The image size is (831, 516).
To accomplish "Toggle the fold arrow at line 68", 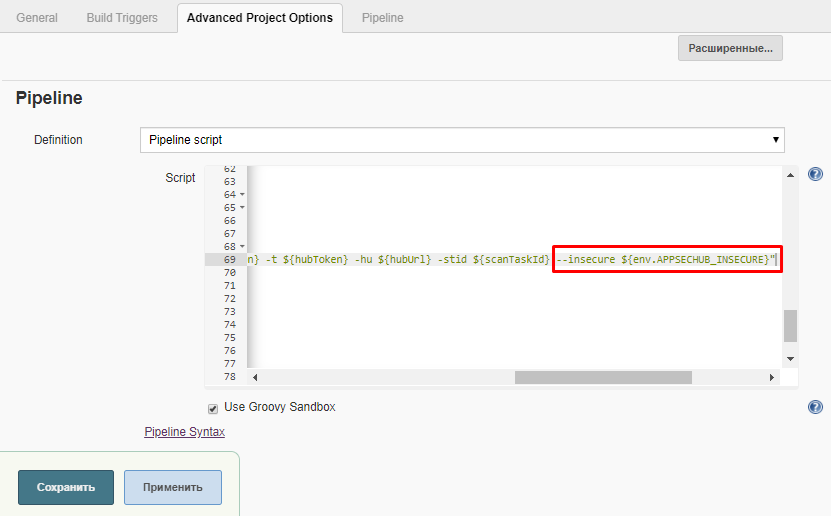I will coord(242,246).
